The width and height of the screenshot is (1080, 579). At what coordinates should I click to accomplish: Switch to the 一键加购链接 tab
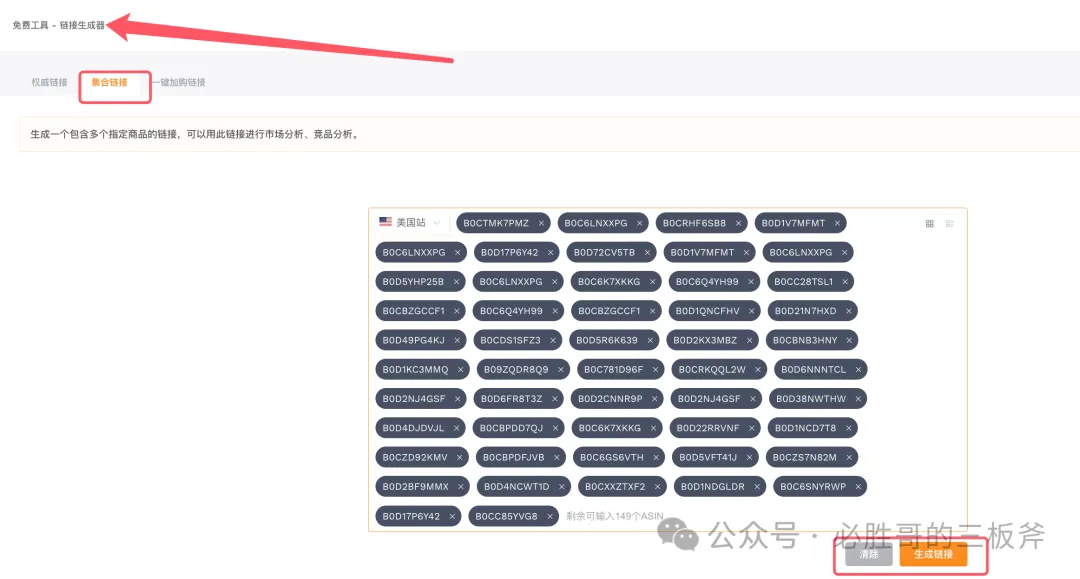(x=179, y=82)
